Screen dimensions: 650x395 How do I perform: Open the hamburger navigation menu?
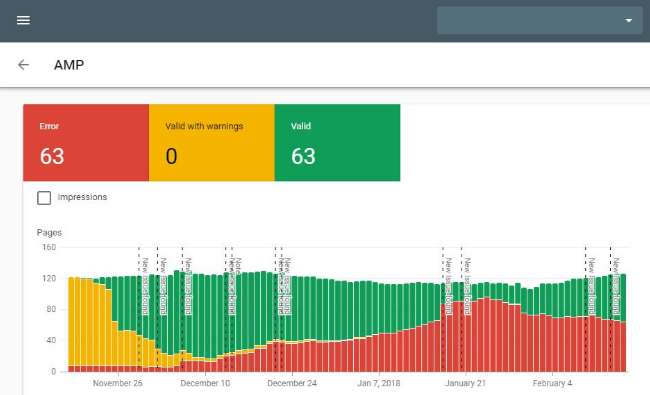(x=23, y=20)
